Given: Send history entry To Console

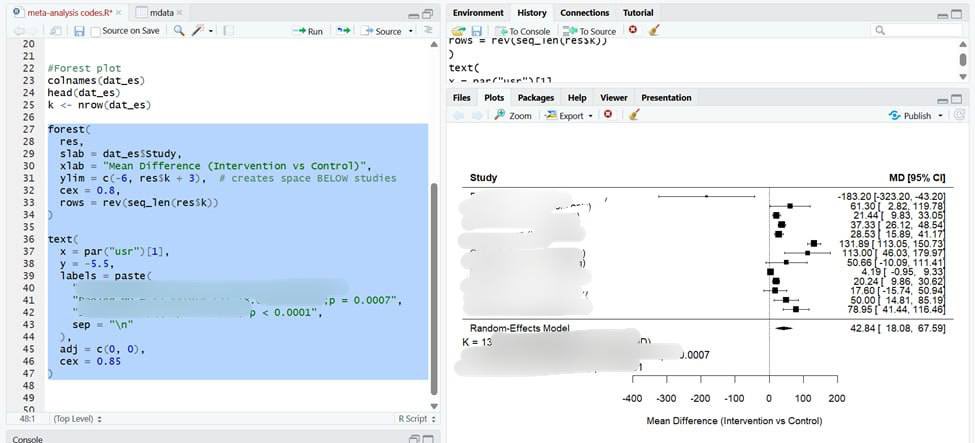Looking at the screenshot, I should tap(523, 31).
